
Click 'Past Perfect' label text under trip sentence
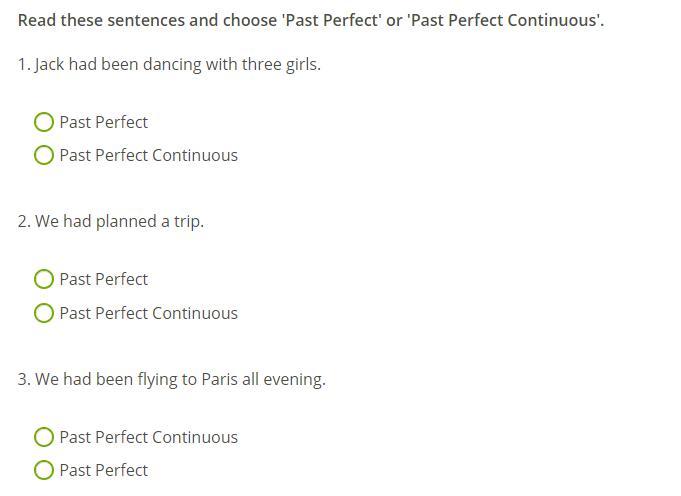pos(103,279)
